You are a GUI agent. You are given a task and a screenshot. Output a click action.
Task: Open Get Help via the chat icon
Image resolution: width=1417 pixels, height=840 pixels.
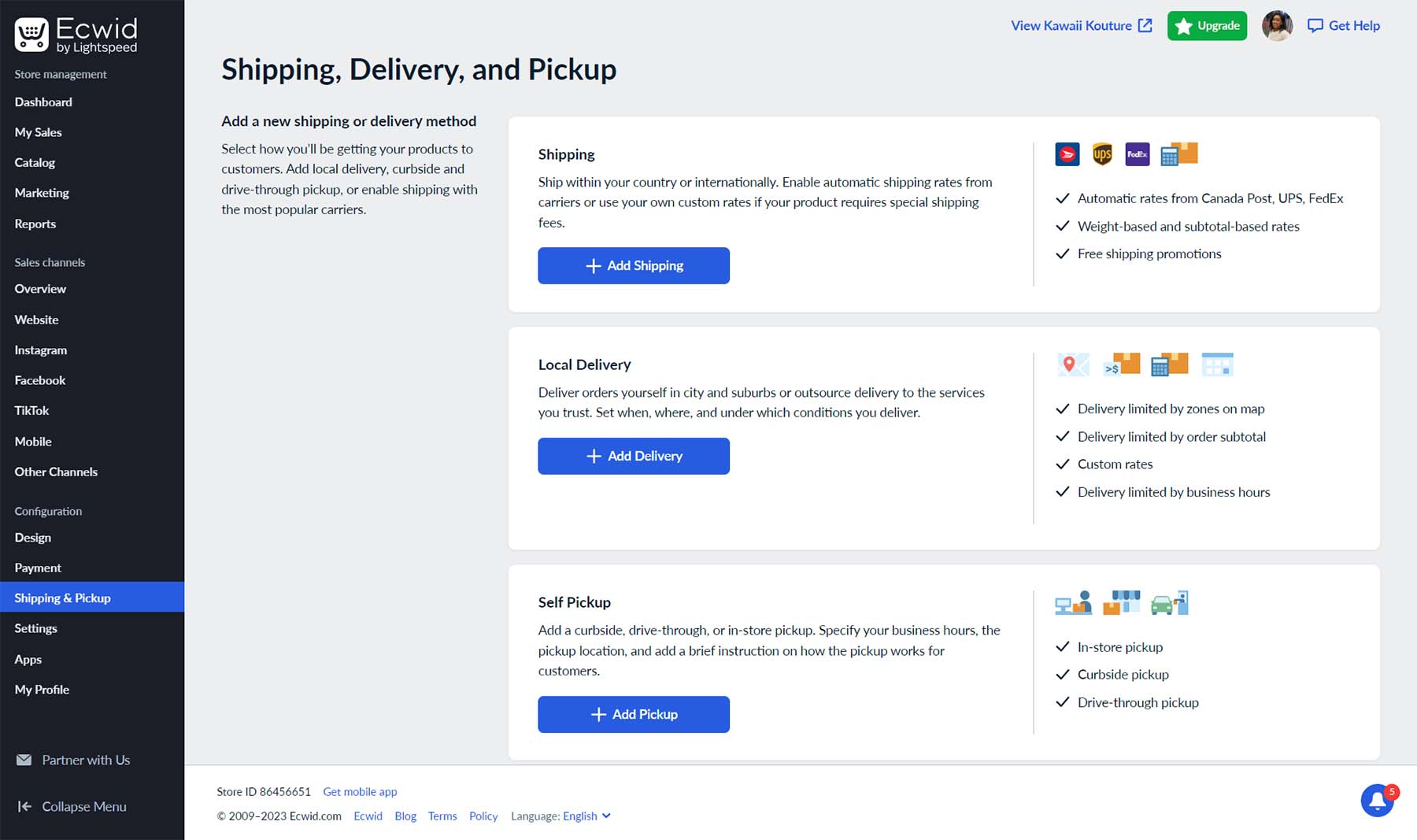click(1315, 25)
